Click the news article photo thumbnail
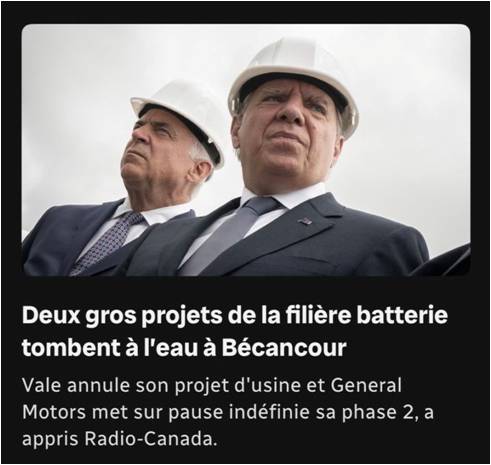 tap(246, 150)
